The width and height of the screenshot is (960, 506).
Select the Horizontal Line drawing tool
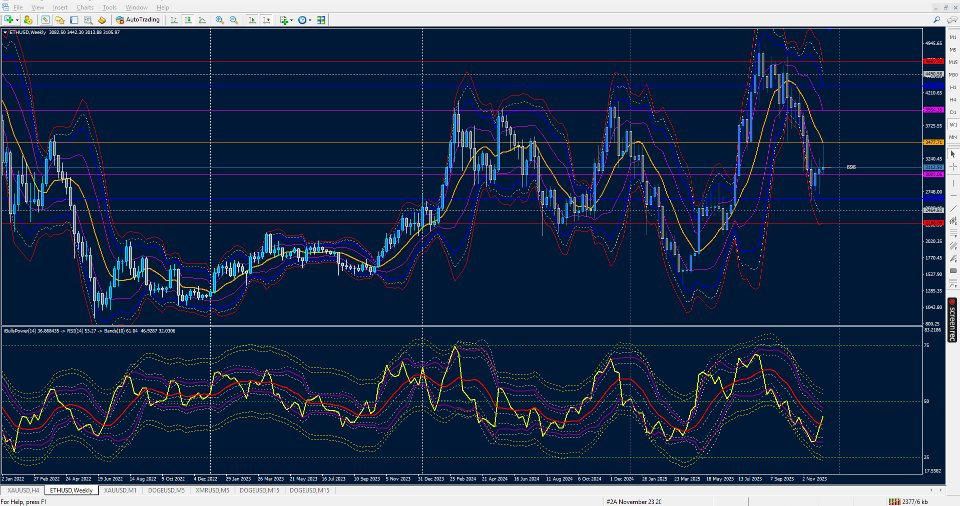tap(953, 195)
